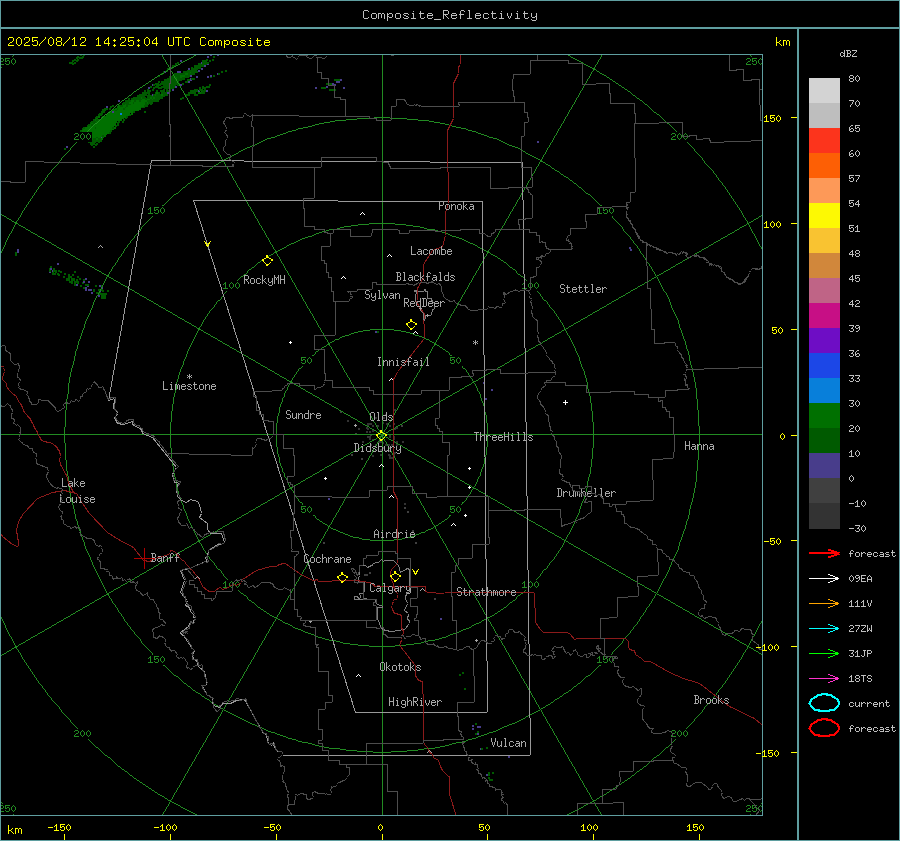Click the Okotoks town label
The image size is (900, 841).
[x=400, y=667]
